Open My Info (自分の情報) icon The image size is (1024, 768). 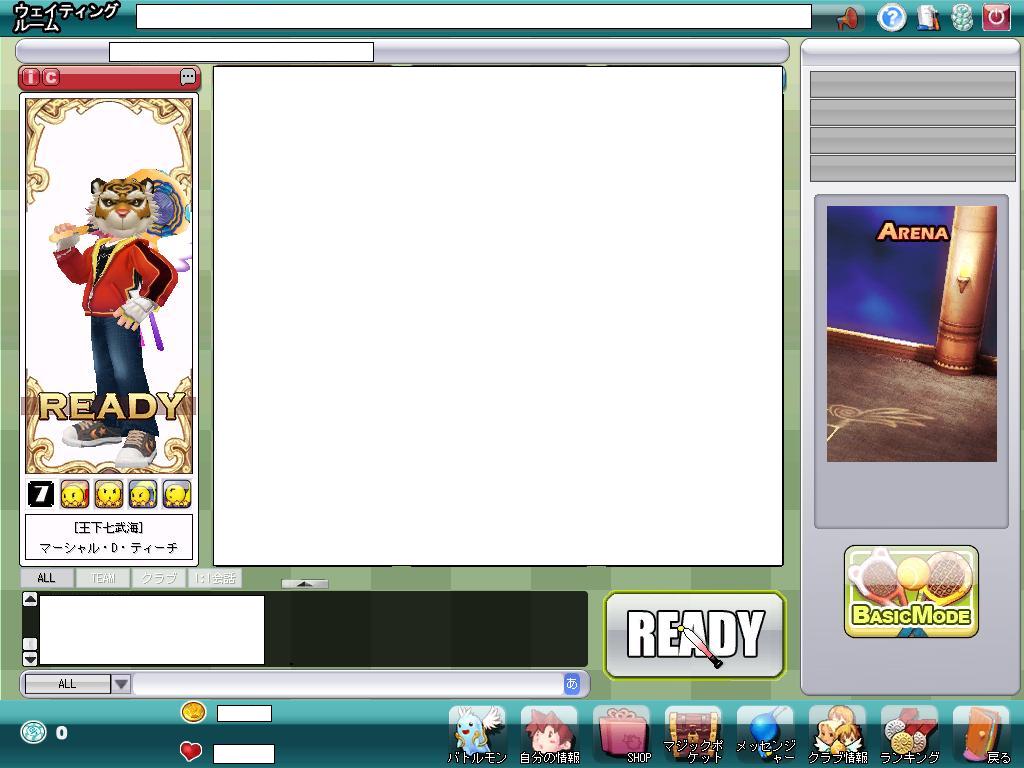click(549, 734)
